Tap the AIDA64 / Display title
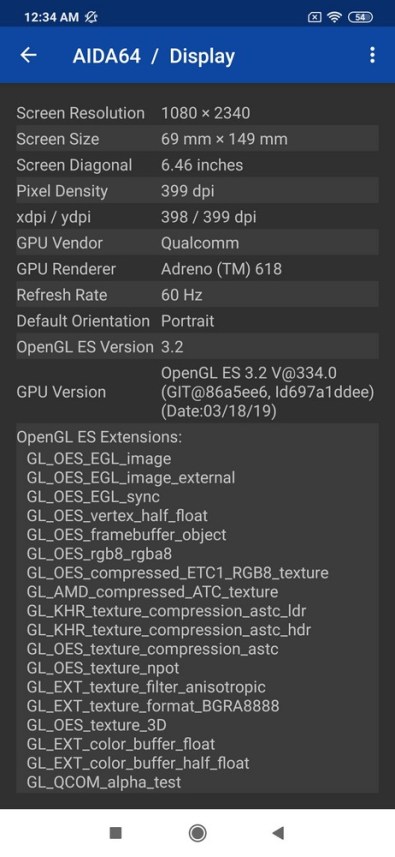The width and height of the screenshot is (395, 857). [x=154, y=56]
